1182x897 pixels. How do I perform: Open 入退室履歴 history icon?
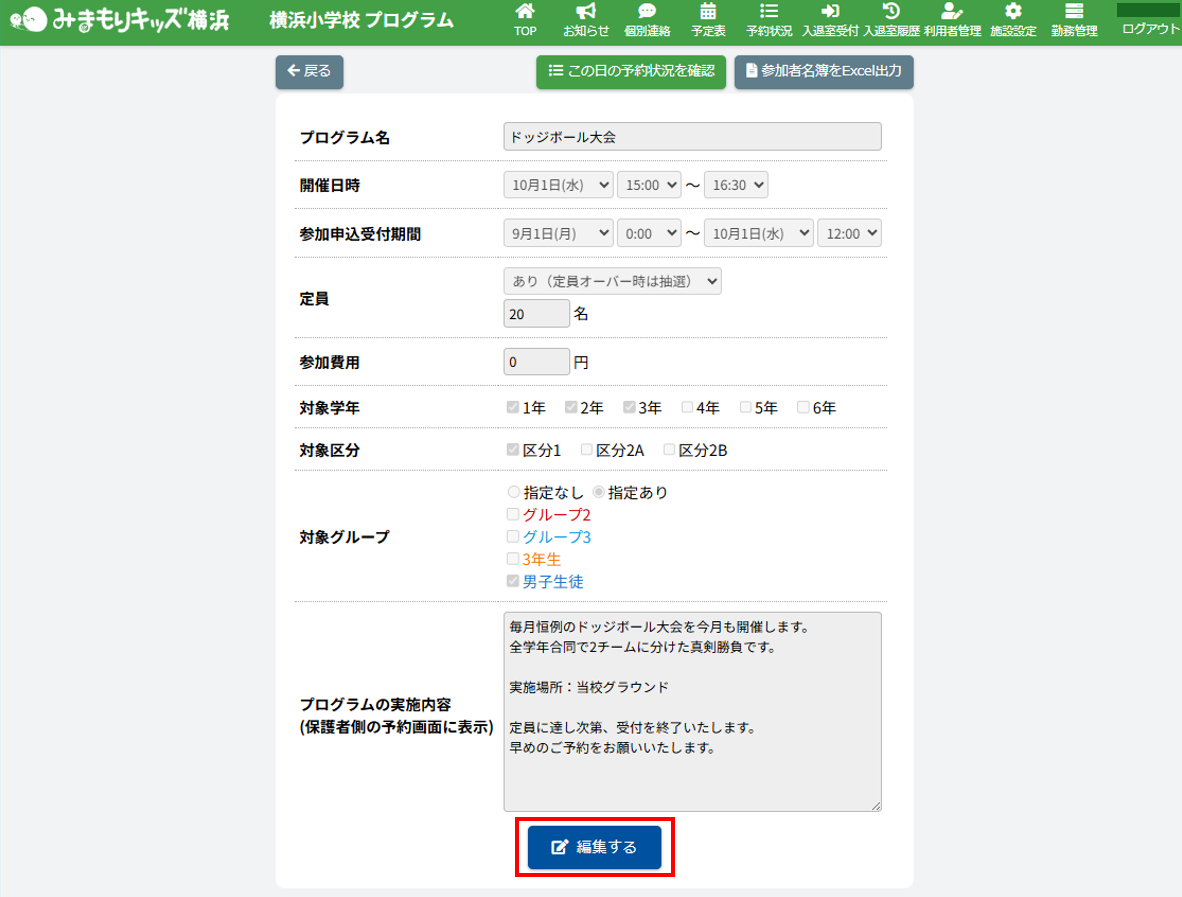coord(891,12)
